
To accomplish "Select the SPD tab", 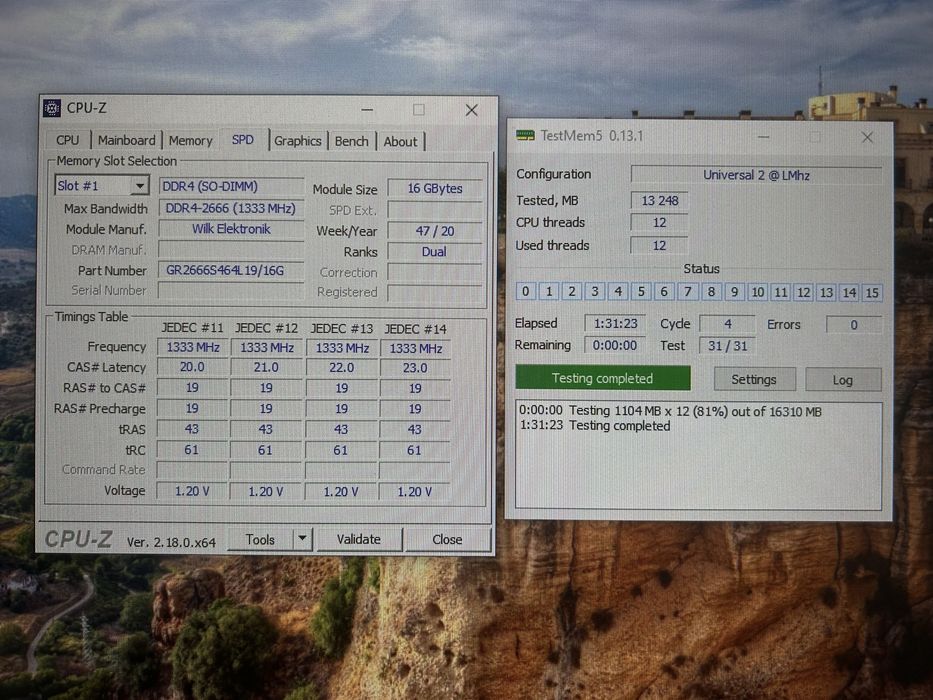I will pyautogui.click(x=243, y=139).
